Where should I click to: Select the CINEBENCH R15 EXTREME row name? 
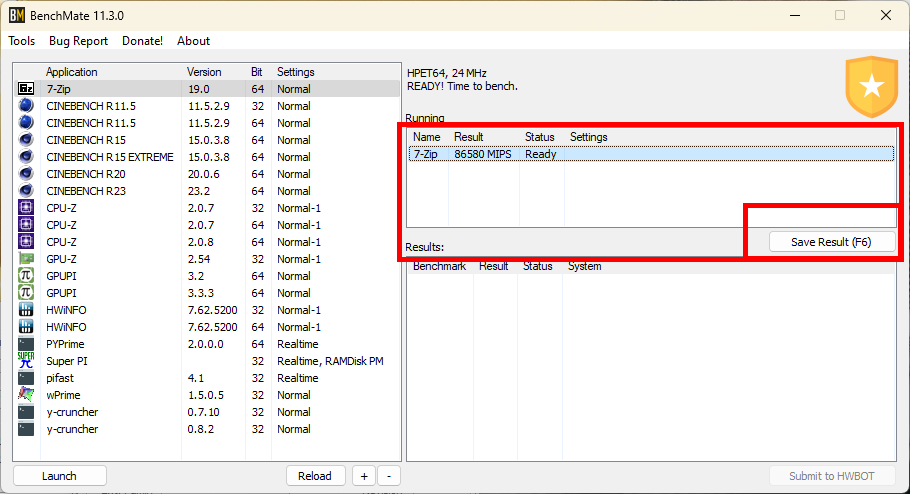pos(110,157)
